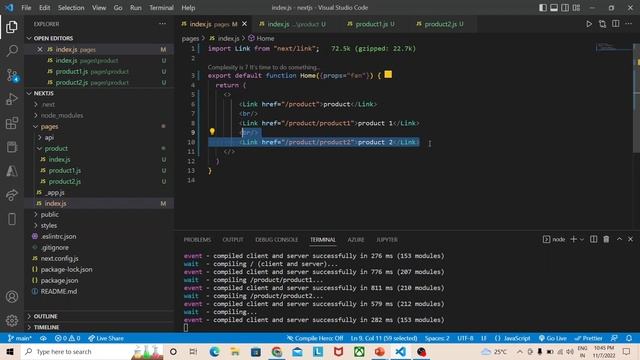Open the Customize Layout icon

pos(576,8)
